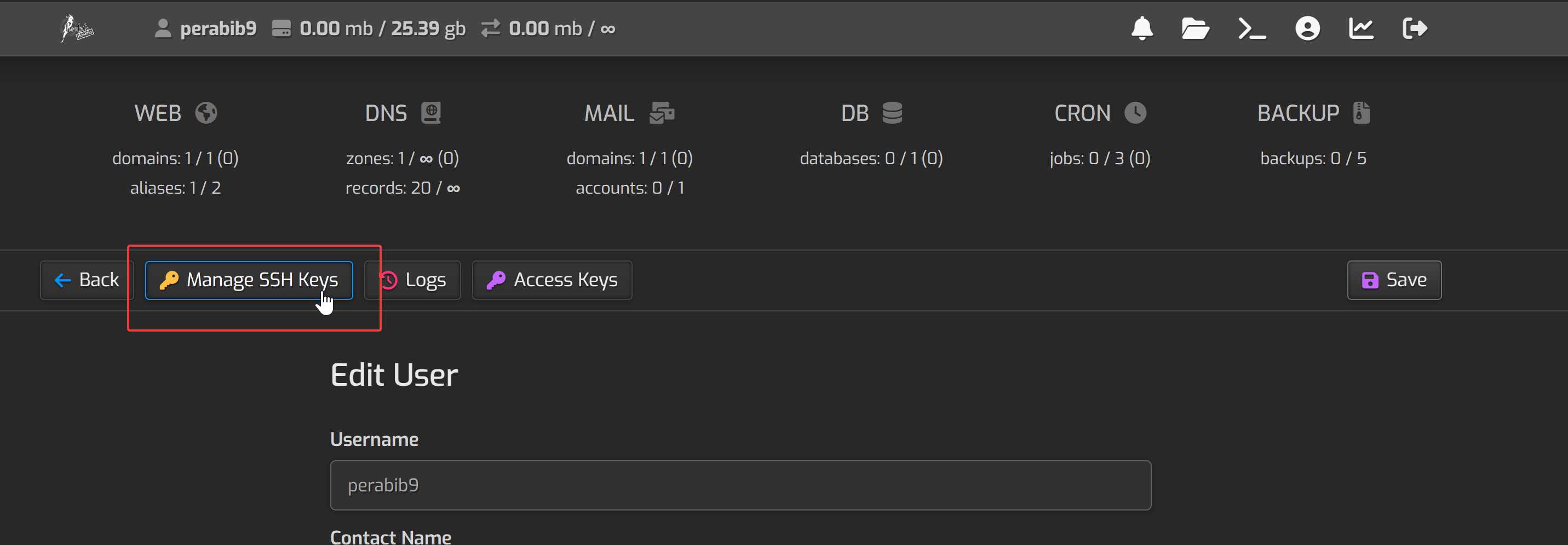Switch to the DNS section
The image size is (1568, 545).
pyautogui.click(x=403, y=113)
